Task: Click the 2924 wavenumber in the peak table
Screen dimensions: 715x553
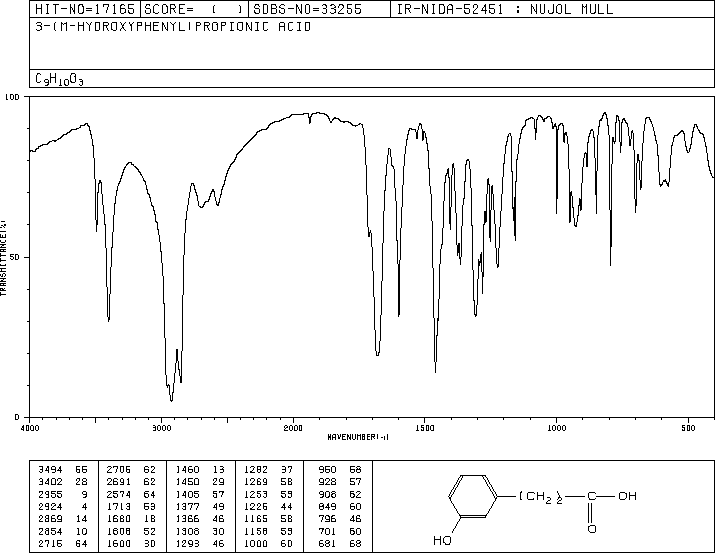Action: coord(51,507)
